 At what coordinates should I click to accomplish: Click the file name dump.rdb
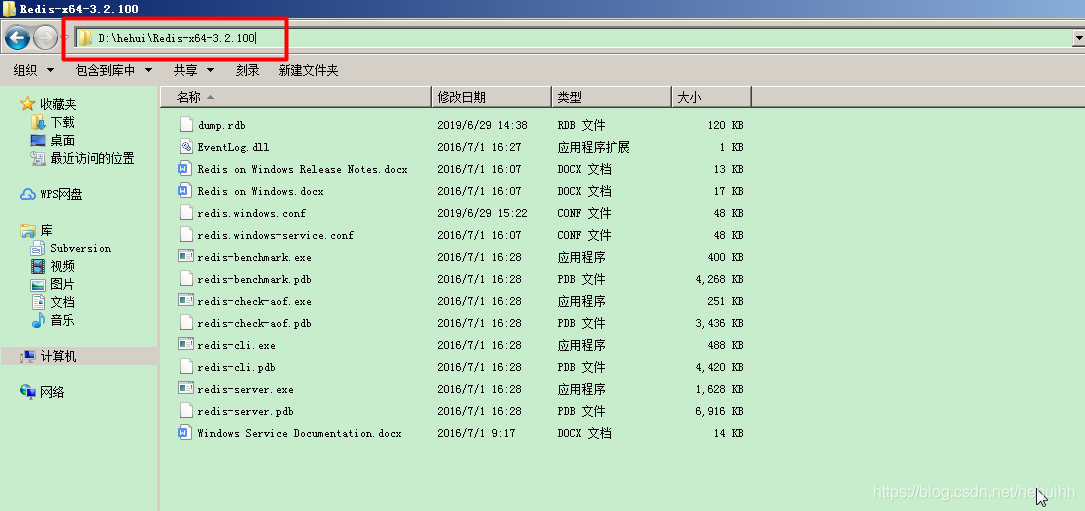click(221, 125)
